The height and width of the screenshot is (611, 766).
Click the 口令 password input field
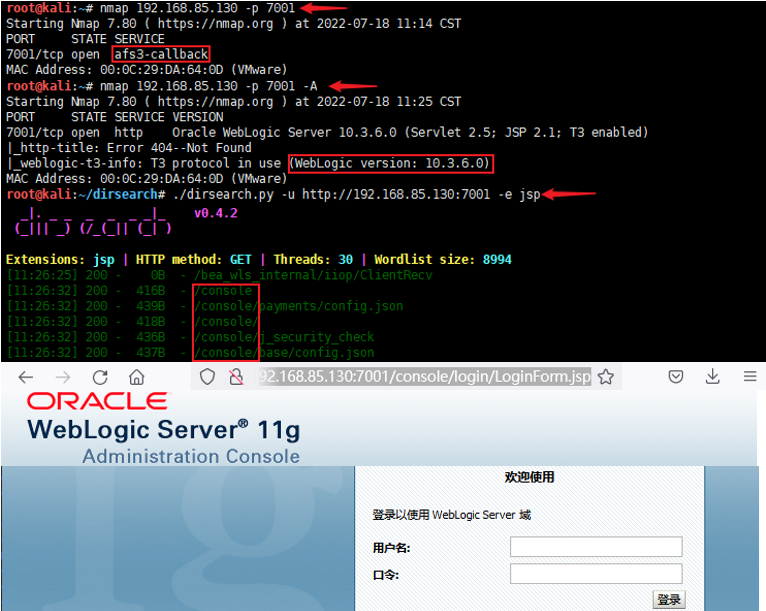point(596,573)
